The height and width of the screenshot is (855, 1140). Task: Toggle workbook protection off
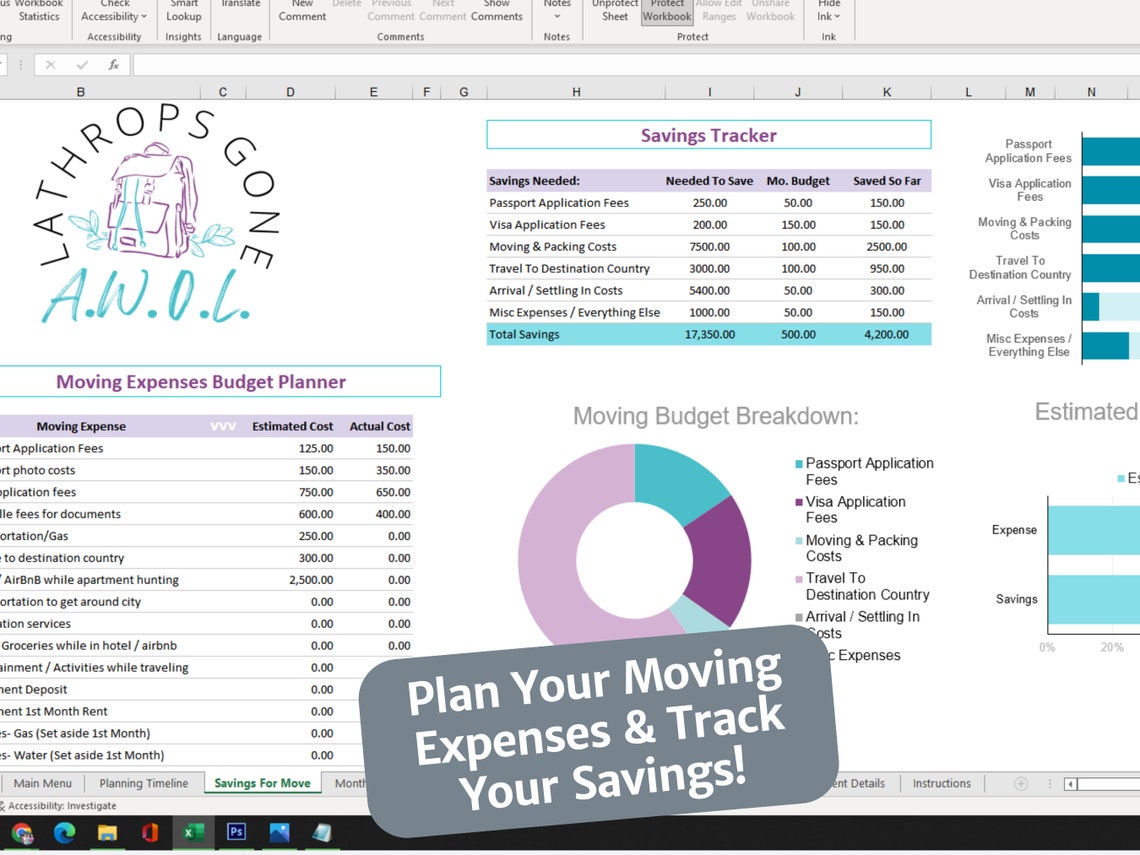(667, 12)
